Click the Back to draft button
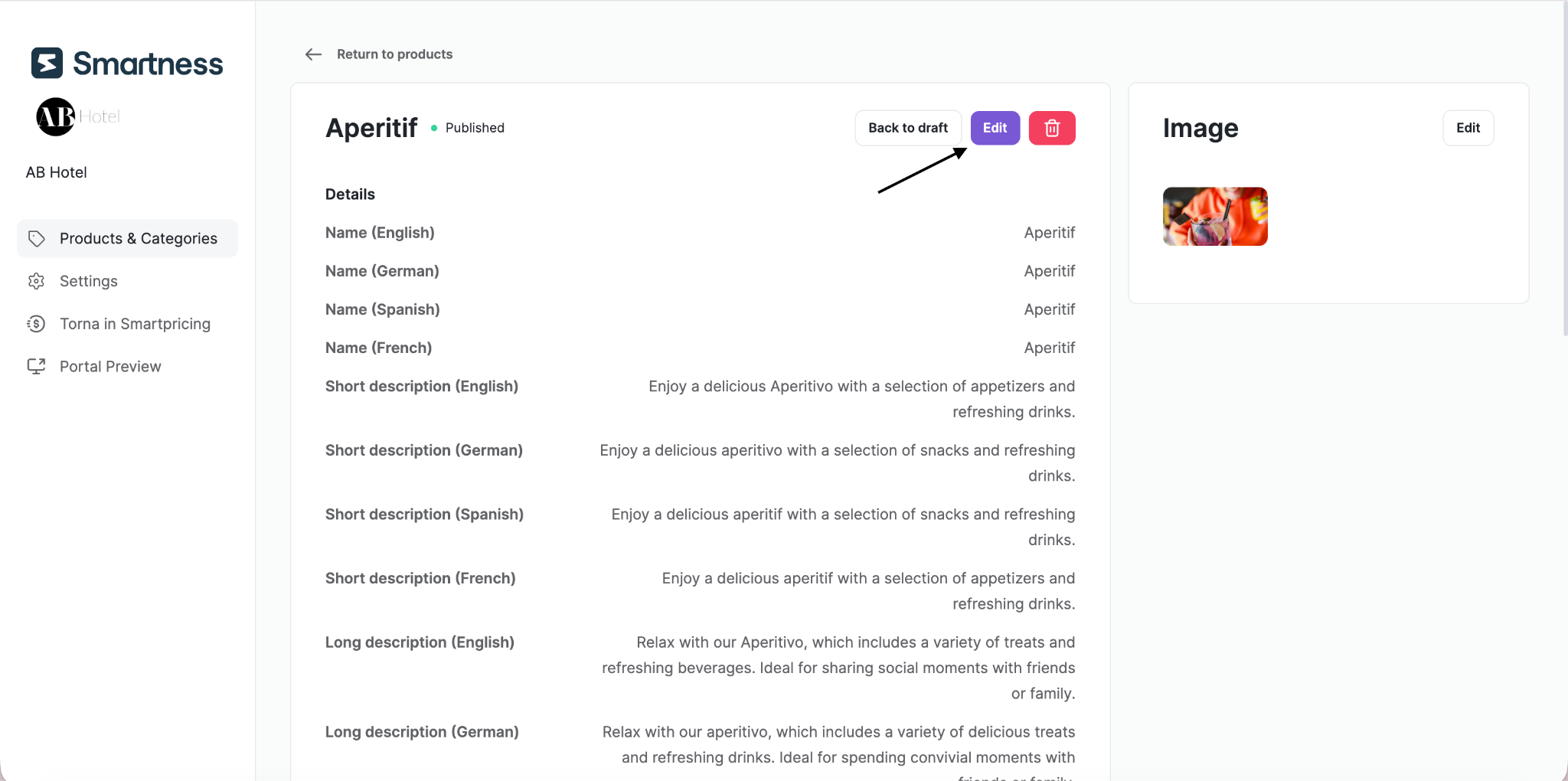1568x781 pixels. coord(908,128)
